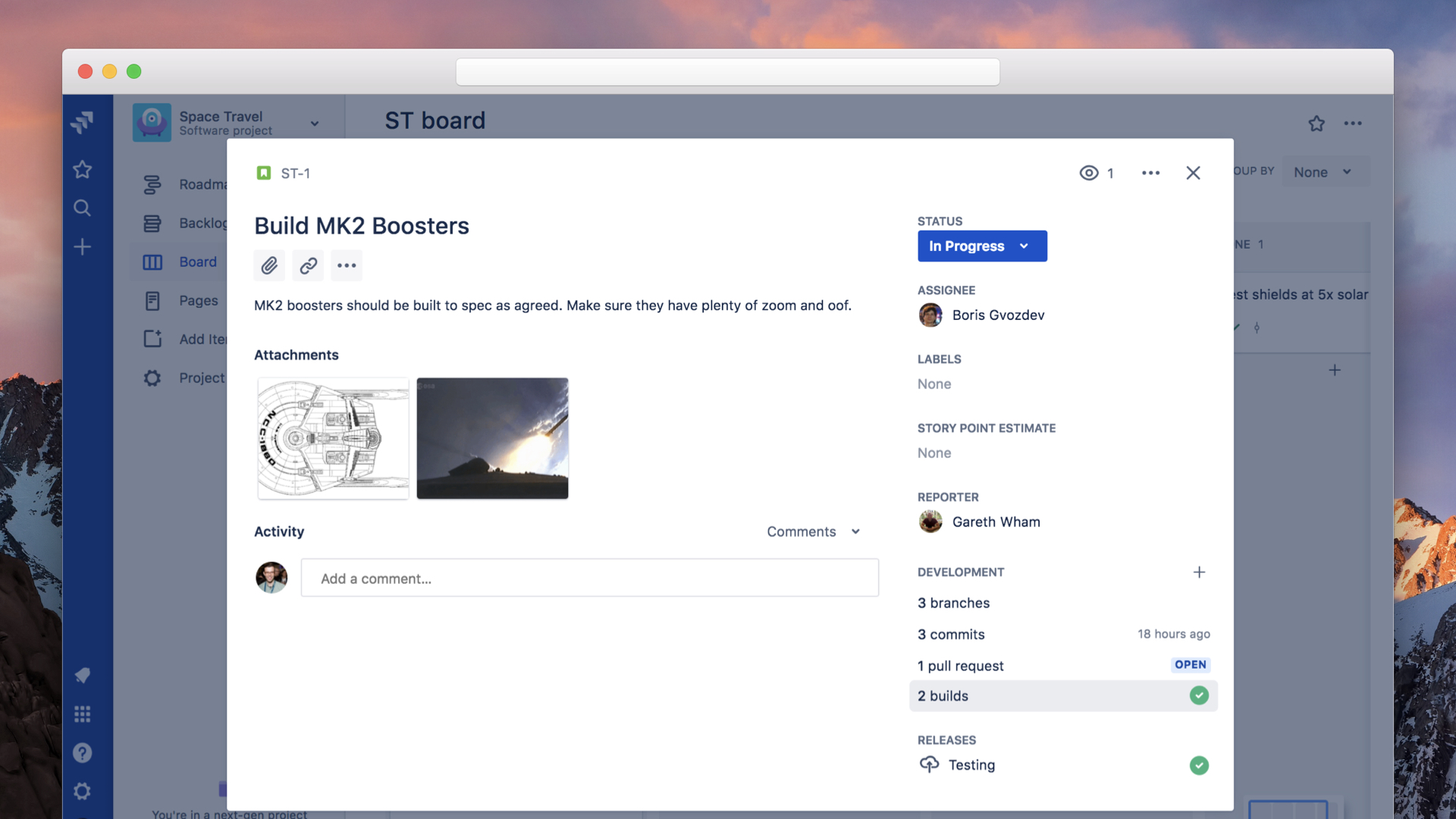The width and height of the screenshot is (1456, 819).
Task: Open sidebar settings gear icon
Action: (x=82, y=791)
